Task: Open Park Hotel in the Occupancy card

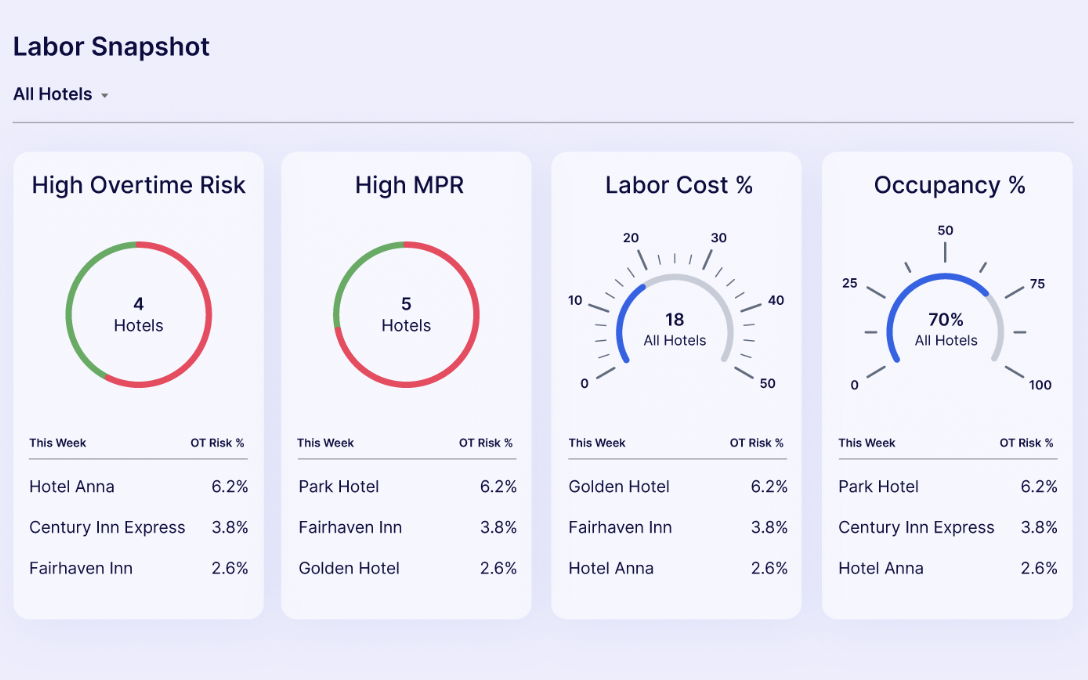Action: pos(878,487)
